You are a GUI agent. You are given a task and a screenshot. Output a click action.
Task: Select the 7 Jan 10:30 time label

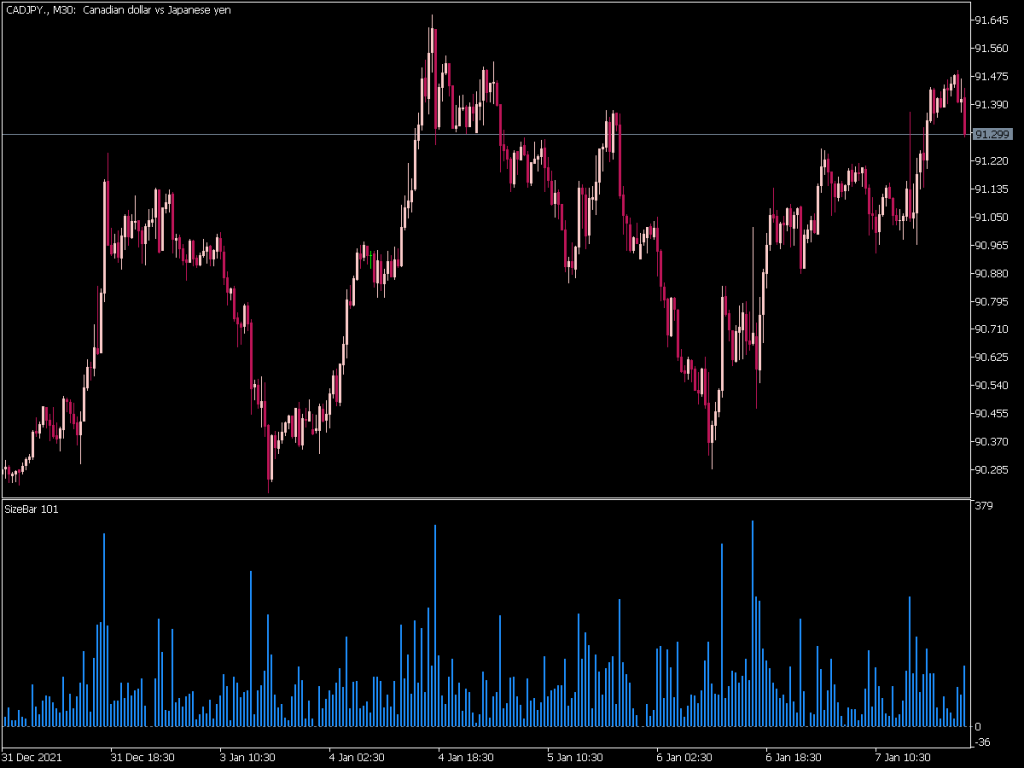point(903,757)
